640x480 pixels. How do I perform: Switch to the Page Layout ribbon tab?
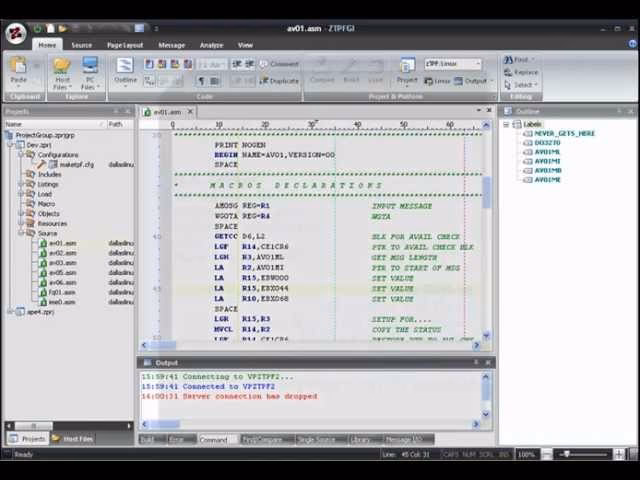click(x=125, y=45)
